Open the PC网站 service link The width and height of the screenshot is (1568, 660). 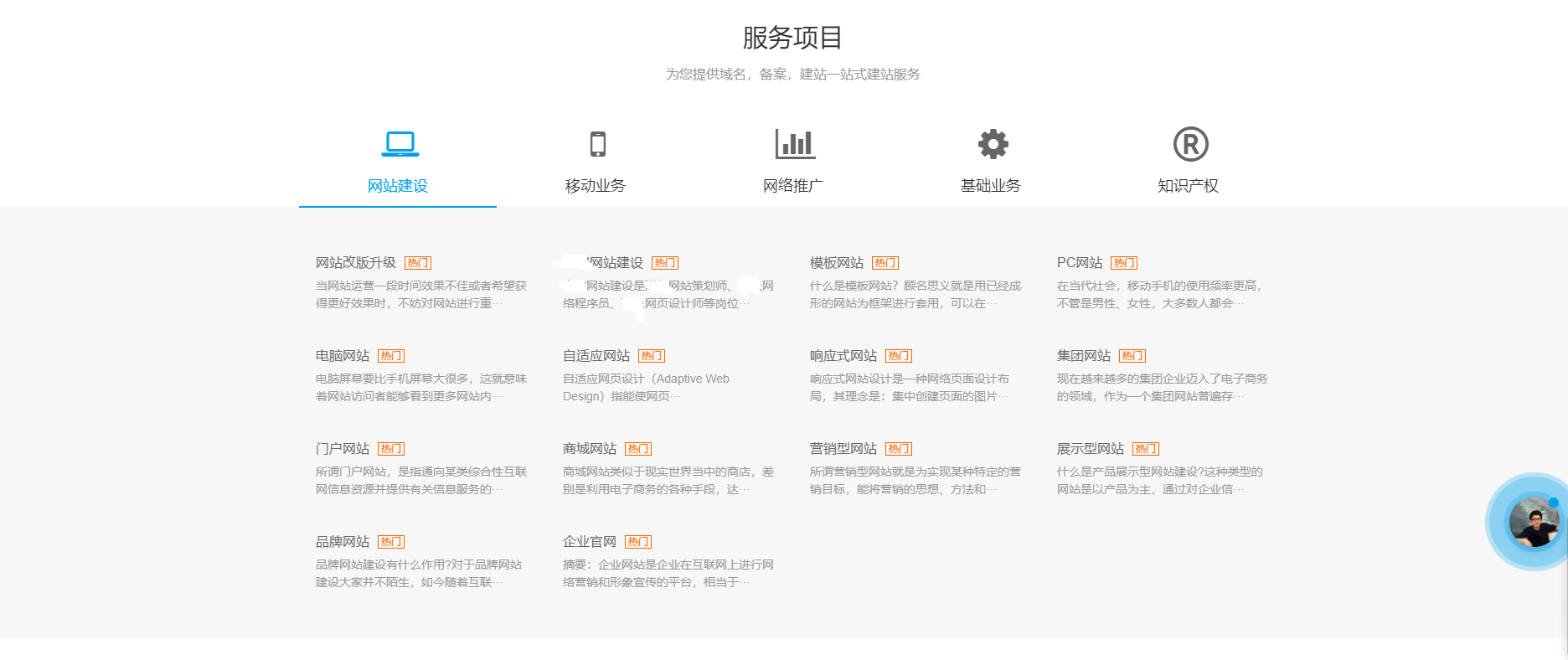click(x=1080, y=263)
